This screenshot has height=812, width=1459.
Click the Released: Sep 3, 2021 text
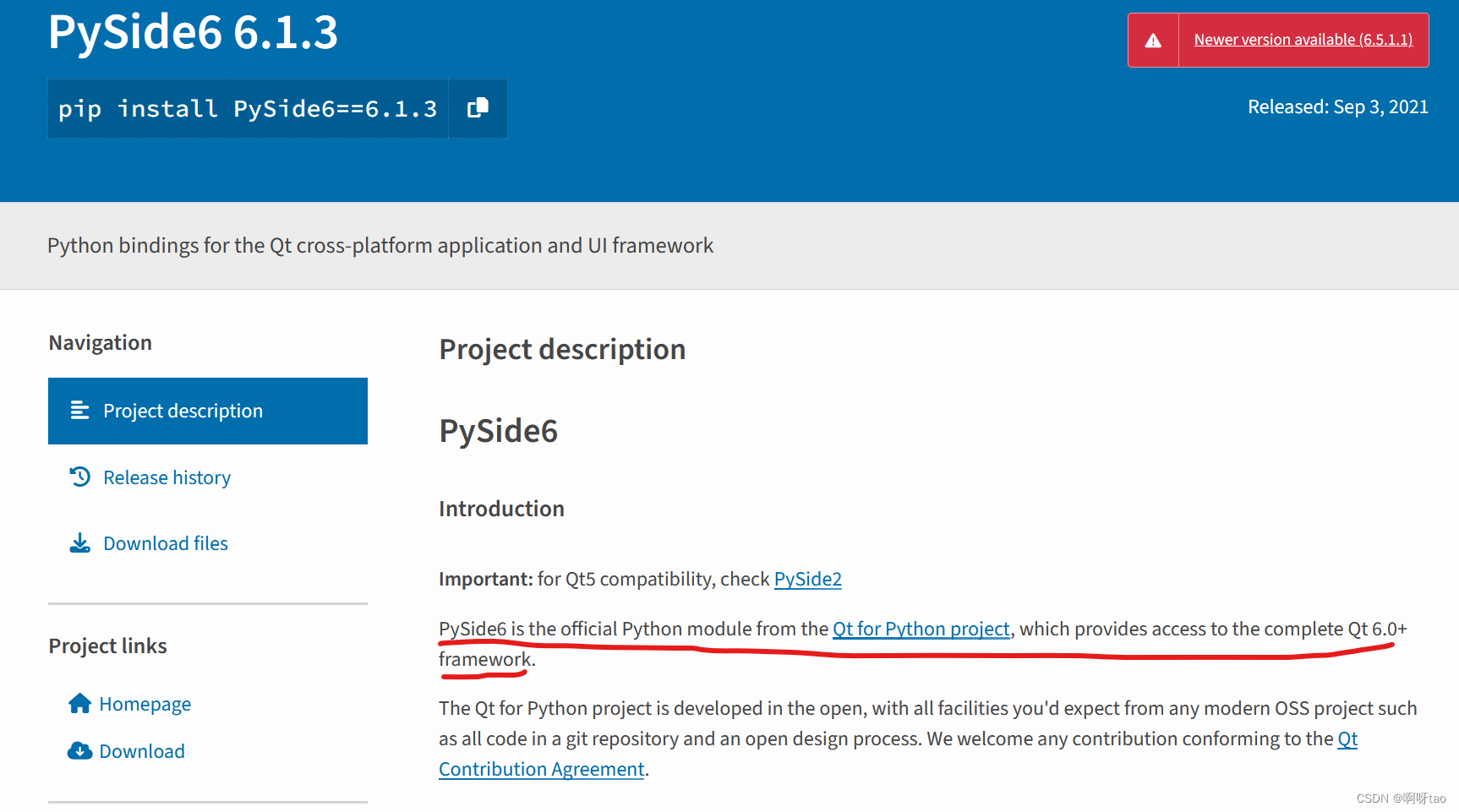point(1337,106)
